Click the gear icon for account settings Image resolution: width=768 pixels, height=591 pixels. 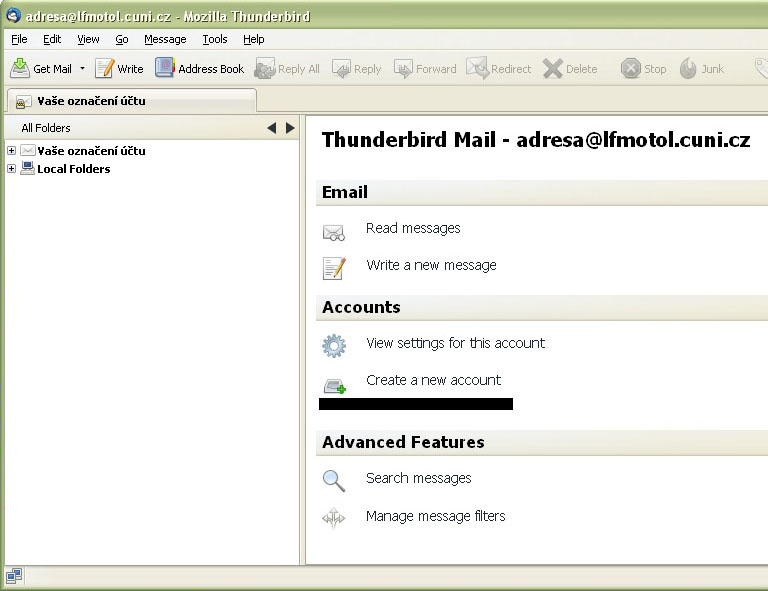(334, 346)
